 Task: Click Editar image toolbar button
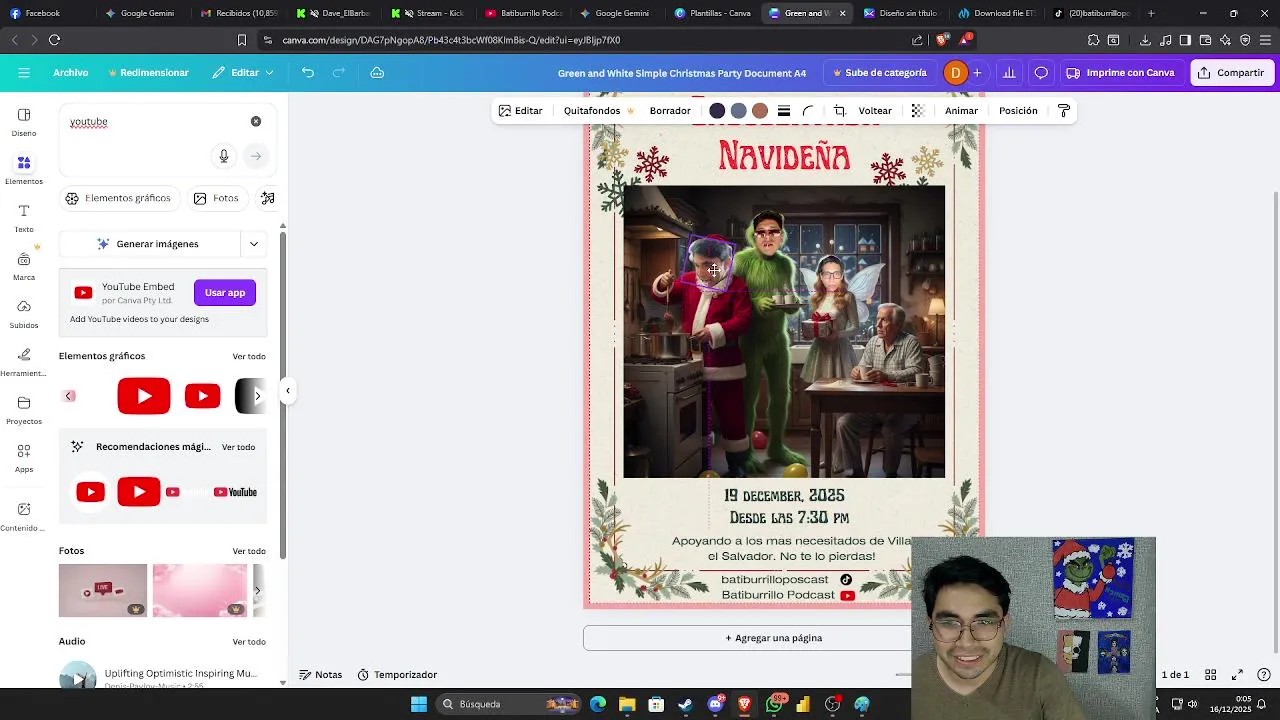521,111
